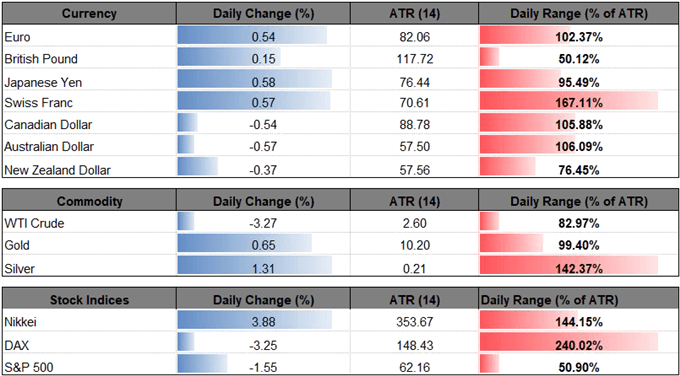
Task: Click the ATR (14) header in the Currency table
Action: (415, 14)
